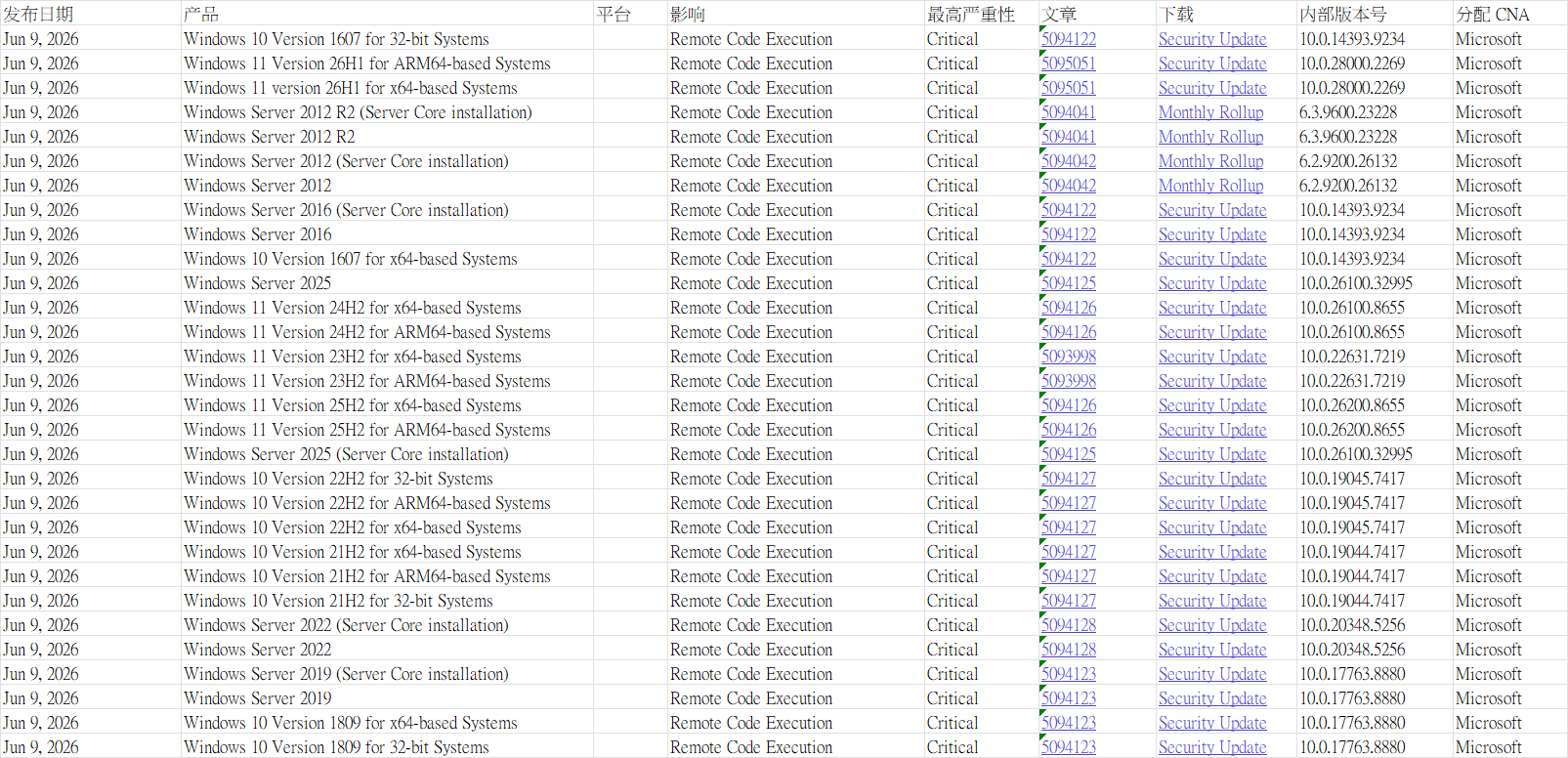Screen dimensions: 1568x758
Task: Download Security Update for Windows 10 21H2 ARM64
Action: coord(1212,576)
